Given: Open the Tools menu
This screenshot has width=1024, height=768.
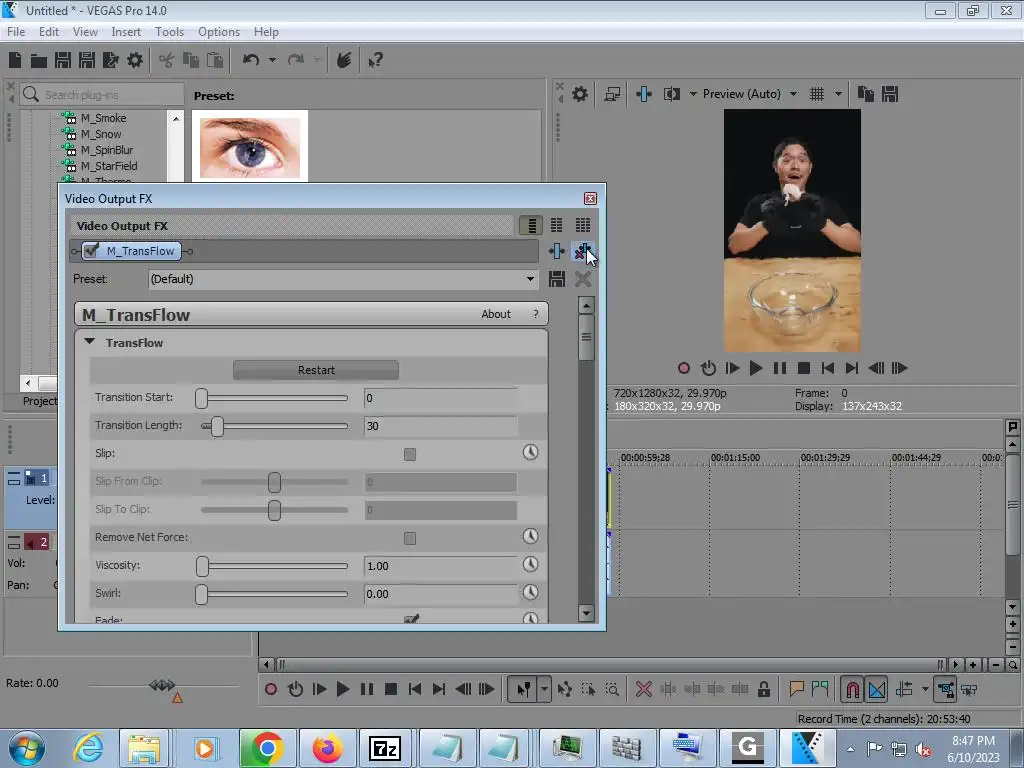Looking at the screenshot, I should click(169, 32).
